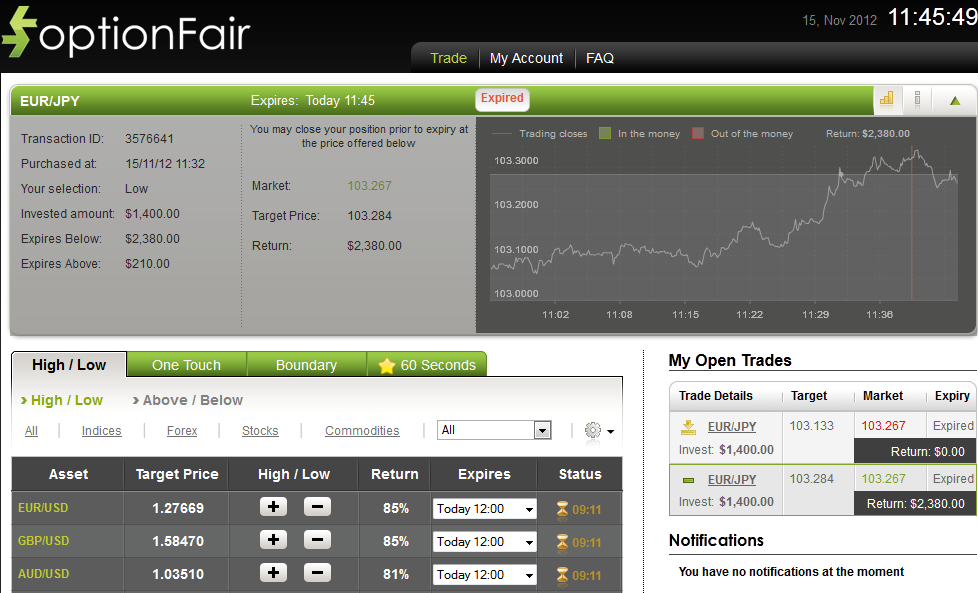Open the My Account menu
The image size is (978, 593).
tap(526, 58)
